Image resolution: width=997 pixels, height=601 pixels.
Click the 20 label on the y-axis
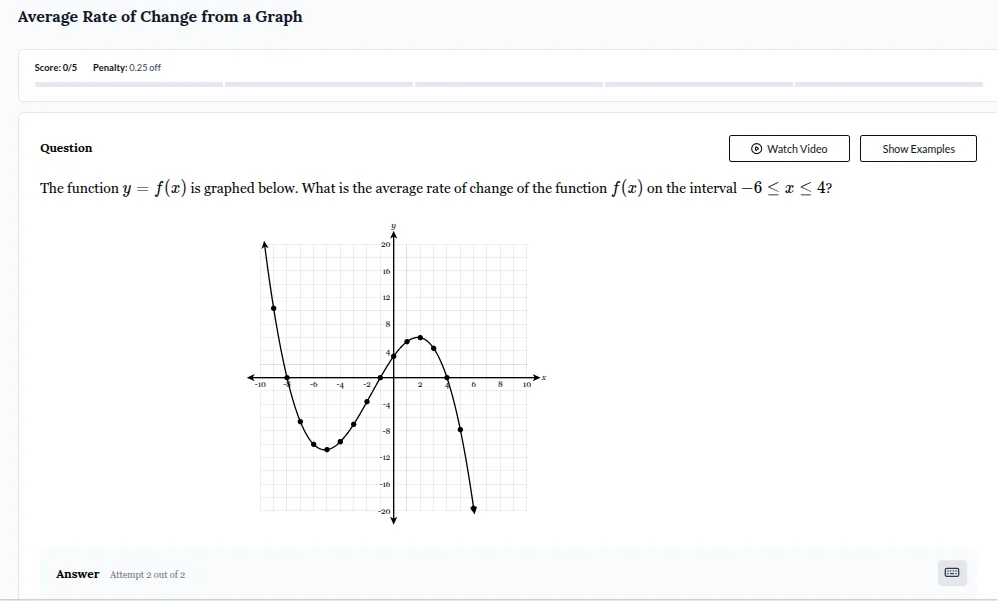(384, 243)
